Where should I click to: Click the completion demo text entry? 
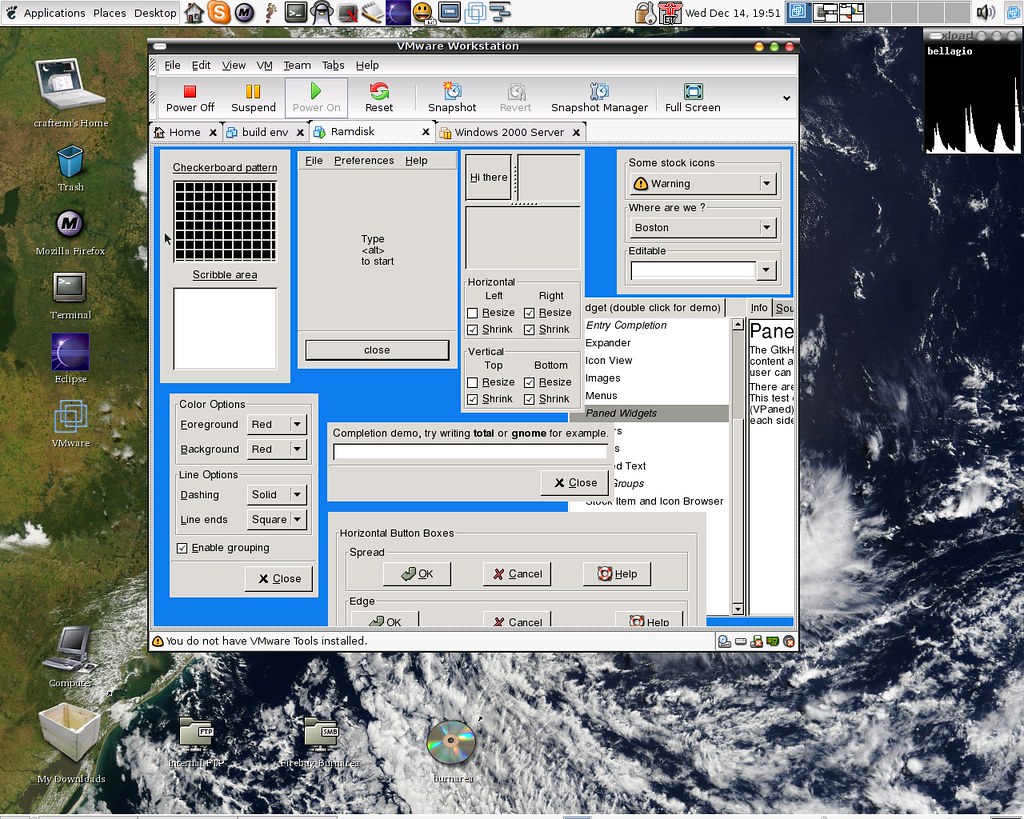tap(470, 452)
